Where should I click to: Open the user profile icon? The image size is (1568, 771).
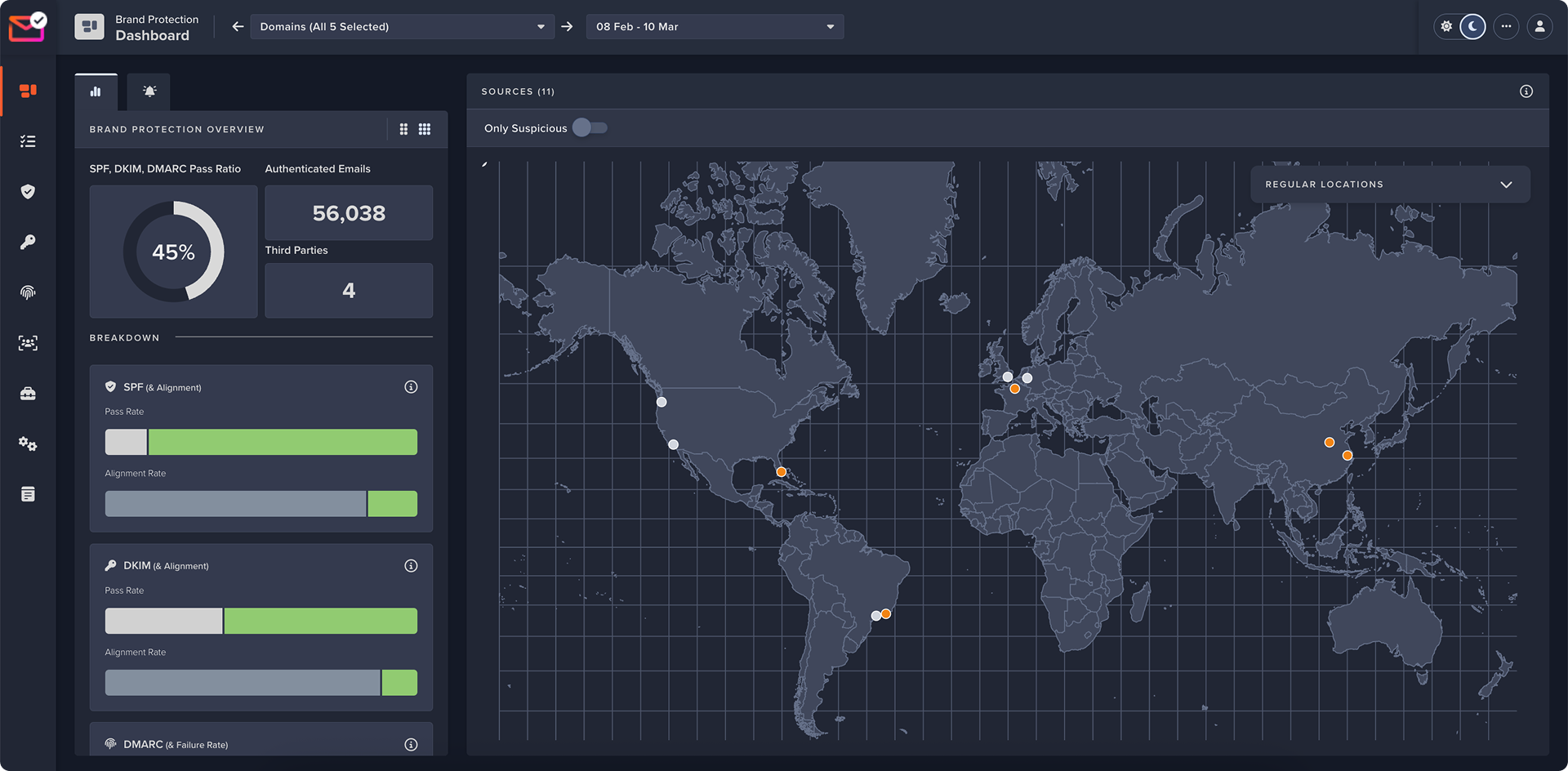pos(1539,26)
